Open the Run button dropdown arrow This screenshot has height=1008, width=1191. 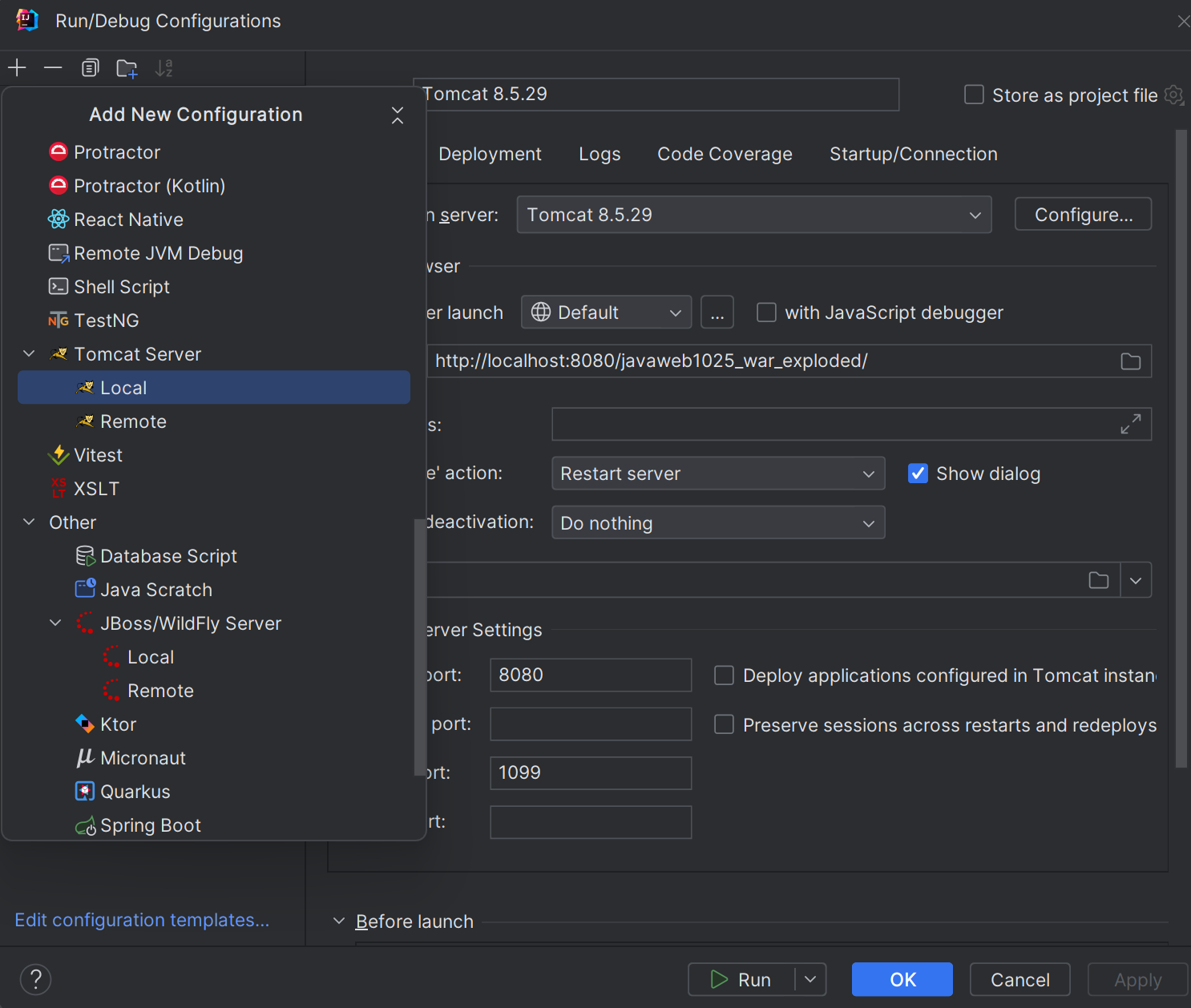pyautogui.click(x=810, y=979)
